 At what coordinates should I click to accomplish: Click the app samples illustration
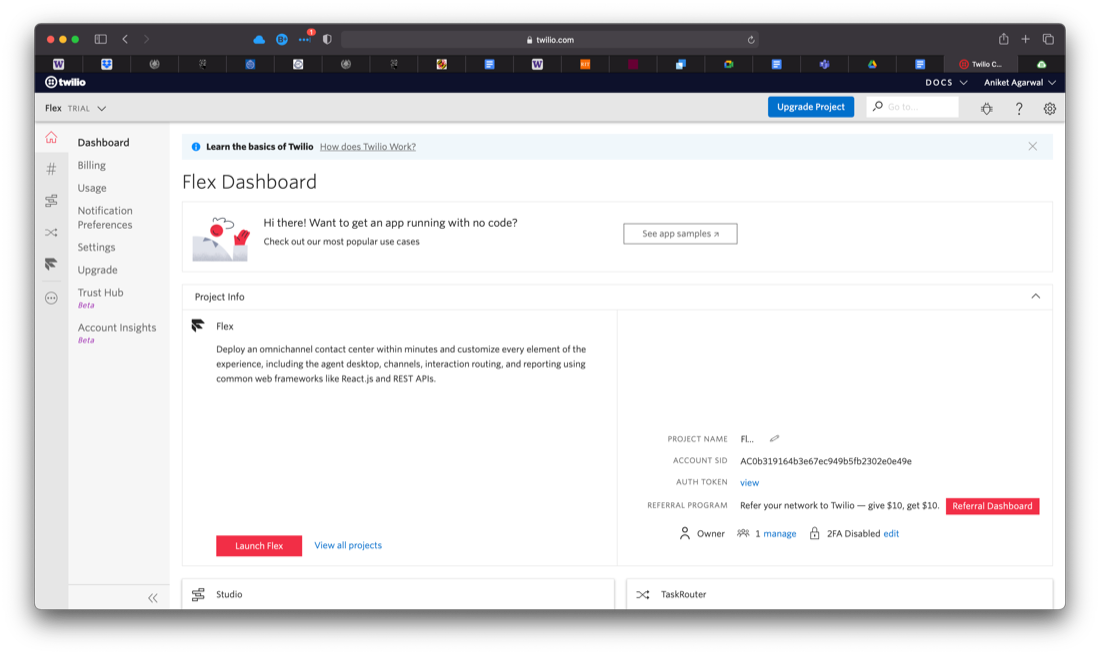[221, 238]
